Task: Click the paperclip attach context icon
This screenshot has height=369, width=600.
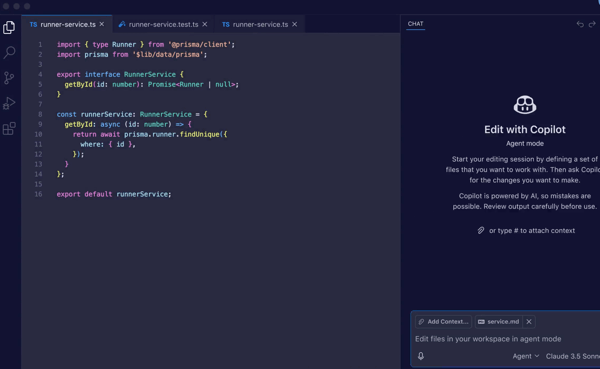Action: pos(481,230)
